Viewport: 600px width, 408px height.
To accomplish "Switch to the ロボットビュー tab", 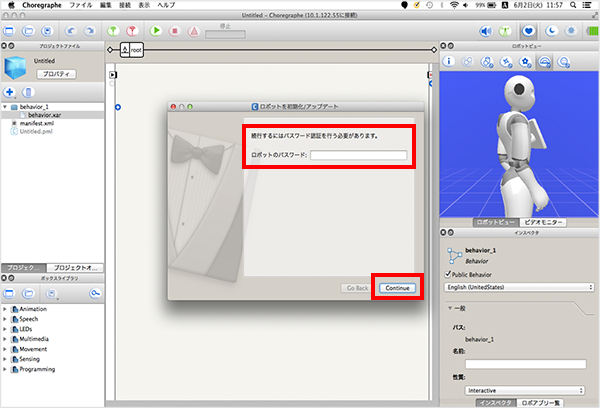I will pos(496,222).
